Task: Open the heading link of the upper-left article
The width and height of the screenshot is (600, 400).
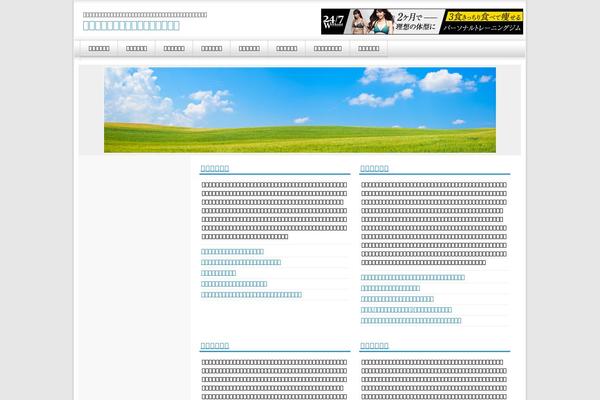Action: click(x=215, y=168)
